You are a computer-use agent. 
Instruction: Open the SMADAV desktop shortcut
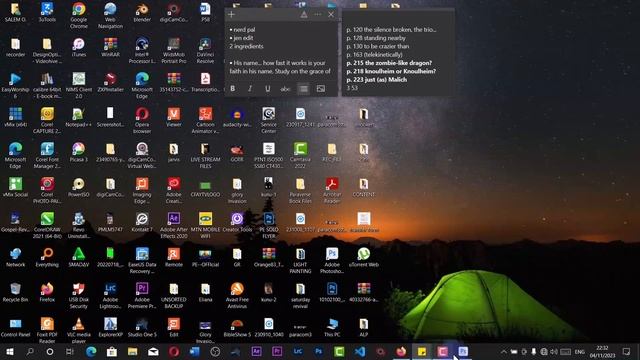coord(79,258)
